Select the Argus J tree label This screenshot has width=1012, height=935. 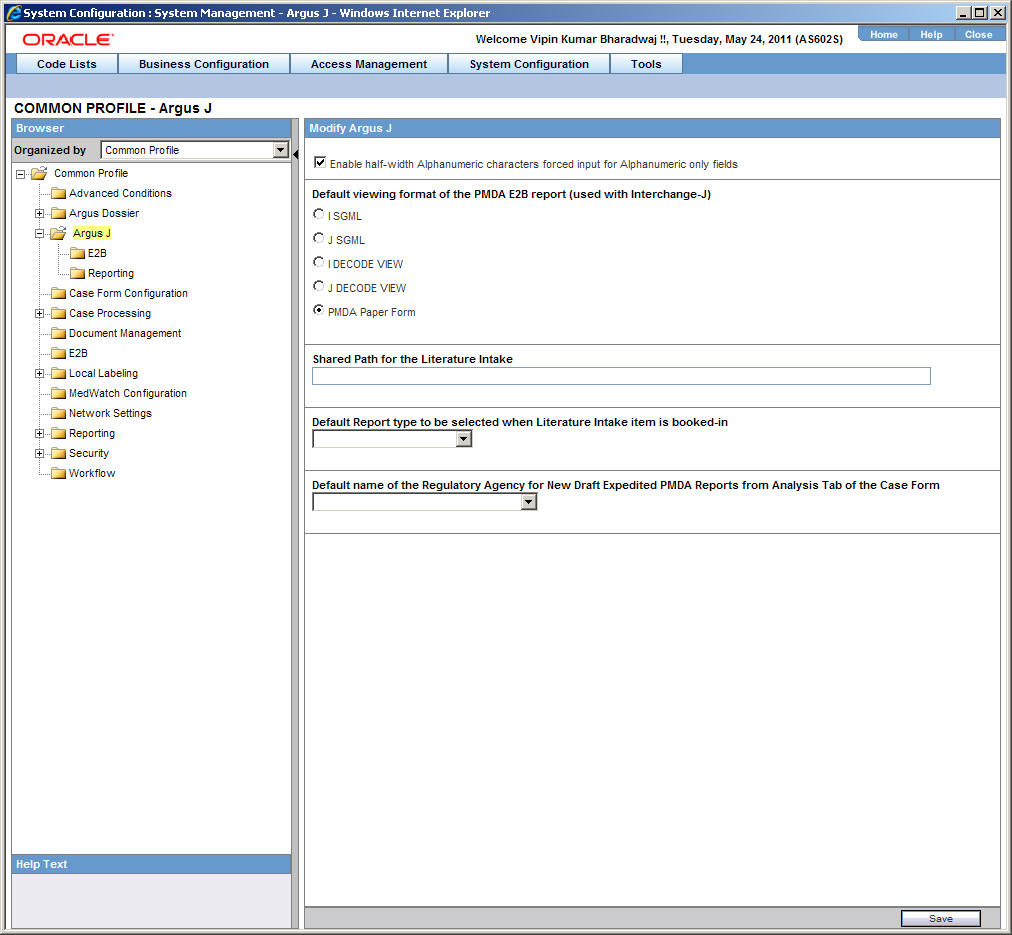tap(92, 233)
